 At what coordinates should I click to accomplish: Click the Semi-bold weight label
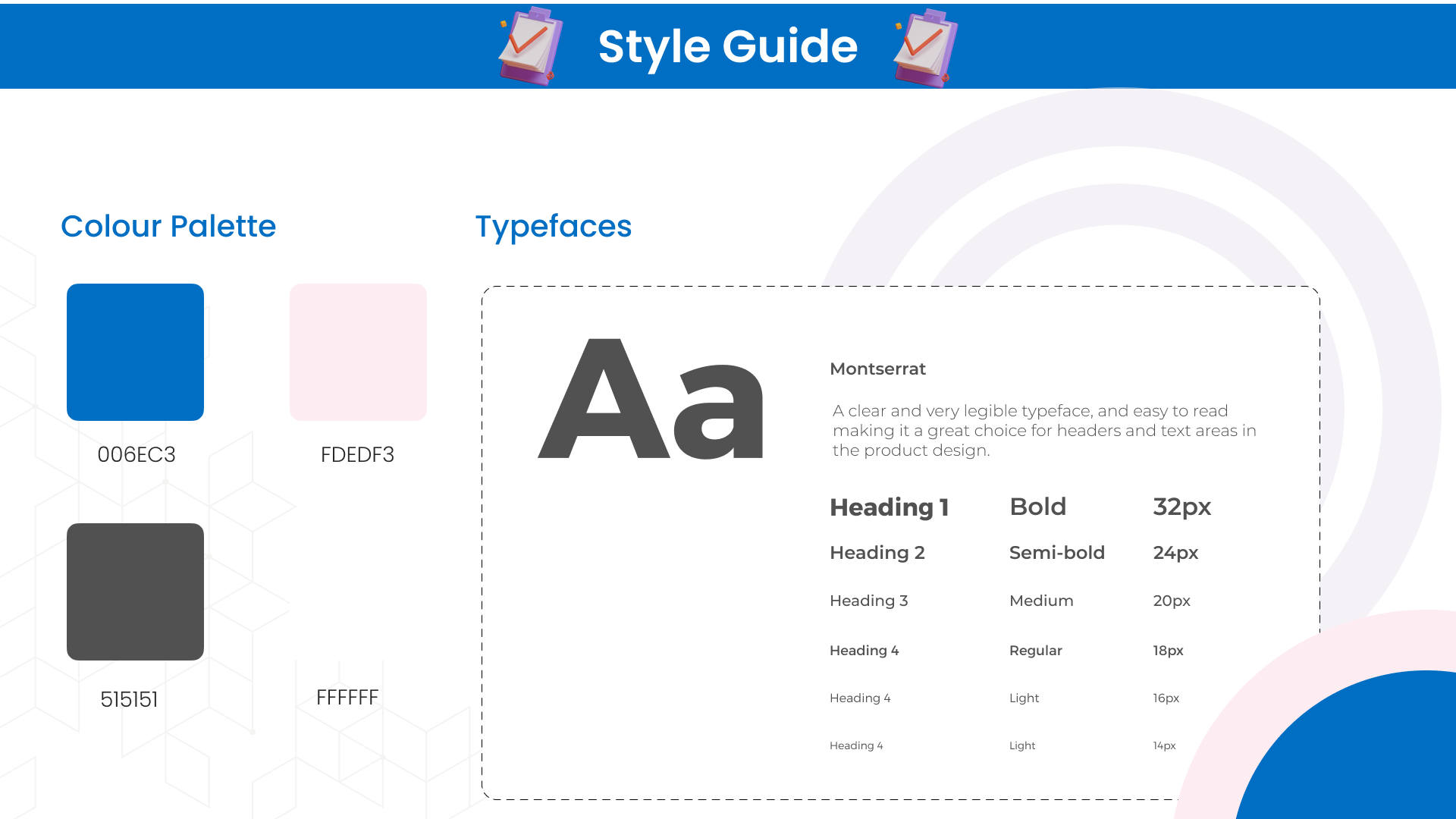pos(1057,553)
